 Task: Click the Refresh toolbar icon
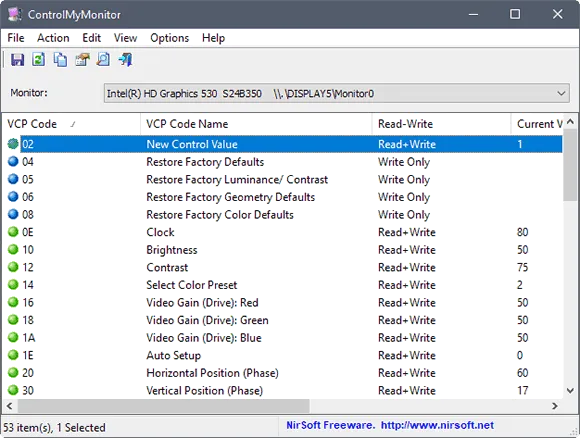pos(38,59)
